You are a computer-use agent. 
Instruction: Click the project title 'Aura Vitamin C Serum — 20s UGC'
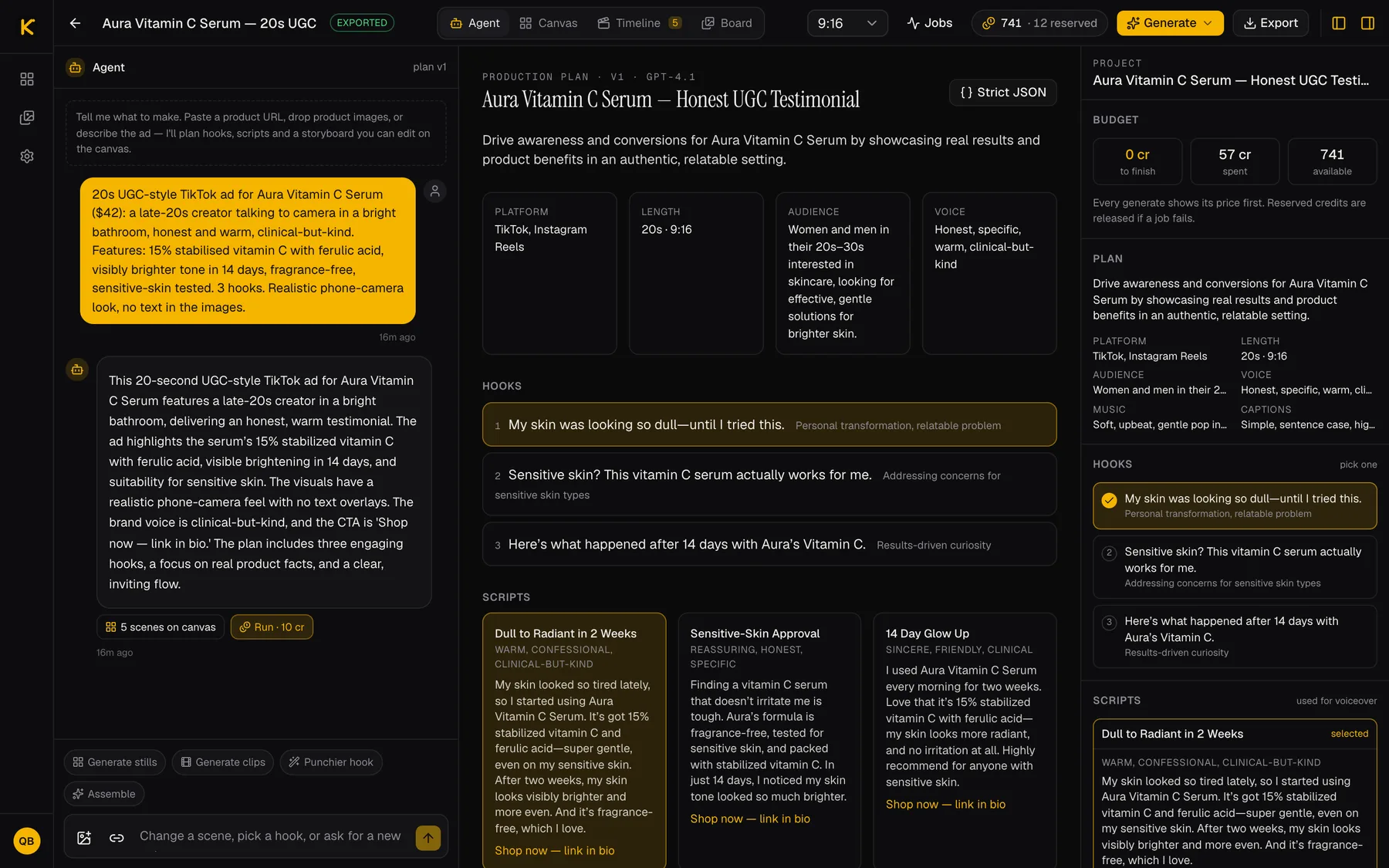click(209, 23)
